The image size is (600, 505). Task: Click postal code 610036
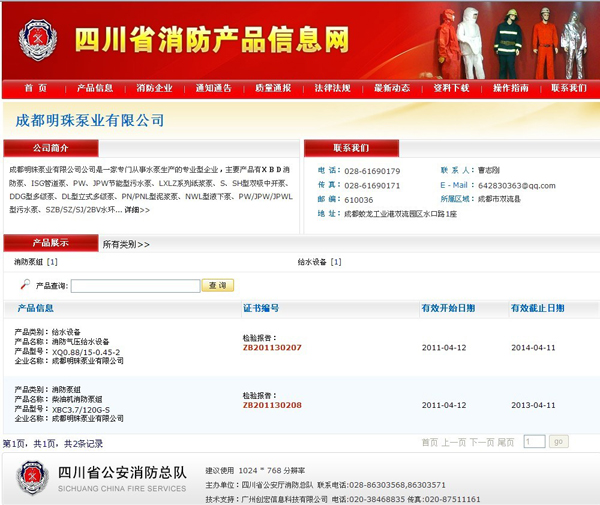tap(359, 200)
